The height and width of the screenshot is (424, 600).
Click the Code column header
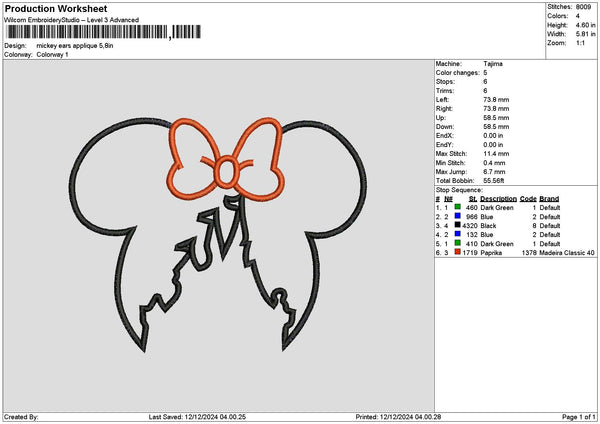[528, 199]
